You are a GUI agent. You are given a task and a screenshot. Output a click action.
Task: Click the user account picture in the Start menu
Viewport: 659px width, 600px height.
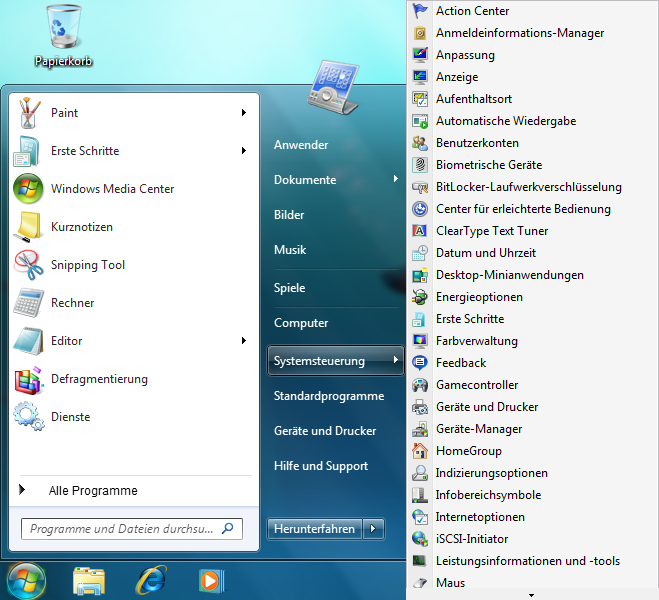tap(334, 87)
